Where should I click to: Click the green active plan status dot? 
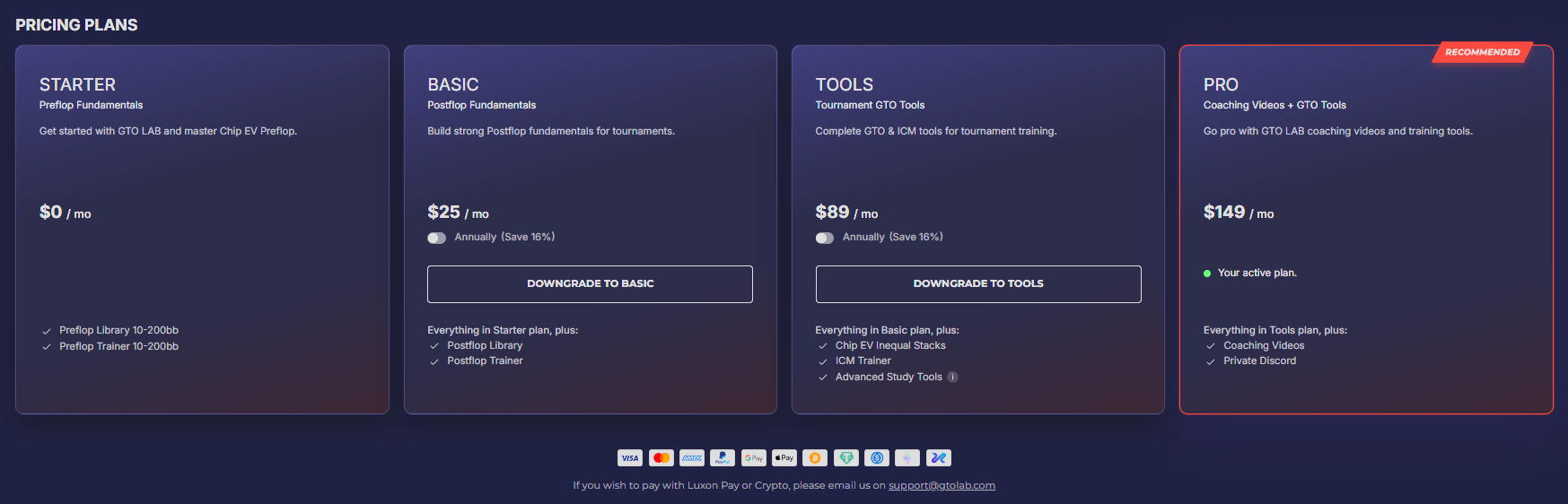click(1207, 274)
